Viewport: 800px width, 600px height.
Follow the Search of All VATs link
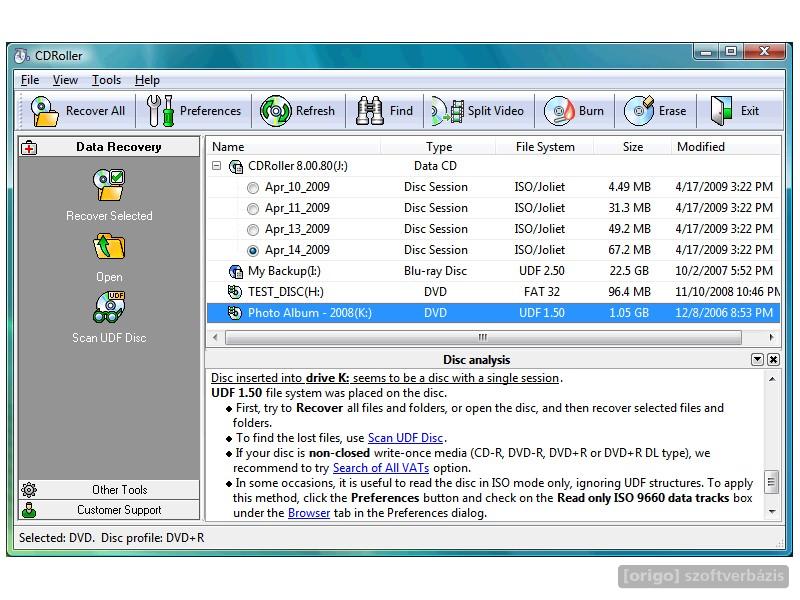381,468
